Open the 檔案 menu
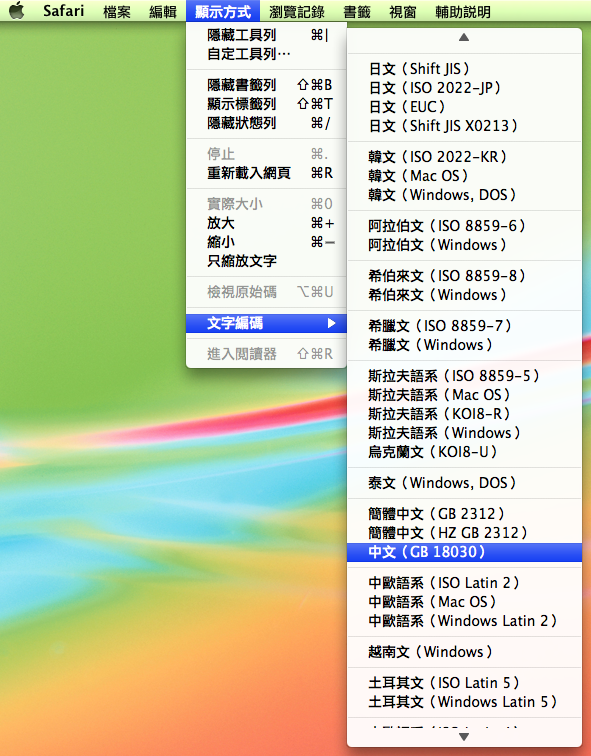591x756 pixels. [117, 11]
